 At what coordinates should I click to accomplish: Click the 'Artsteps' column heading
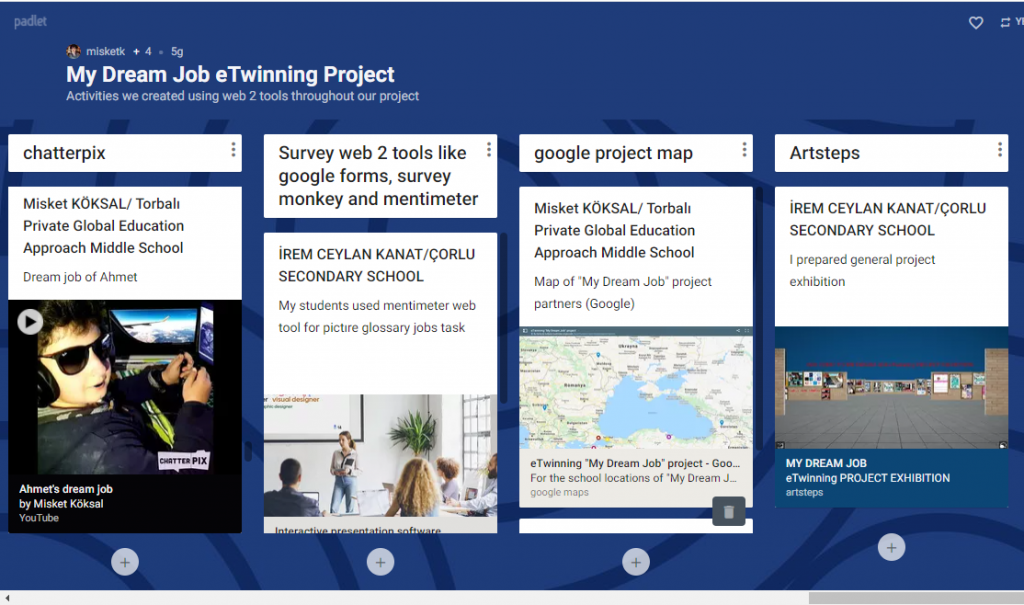825,153
